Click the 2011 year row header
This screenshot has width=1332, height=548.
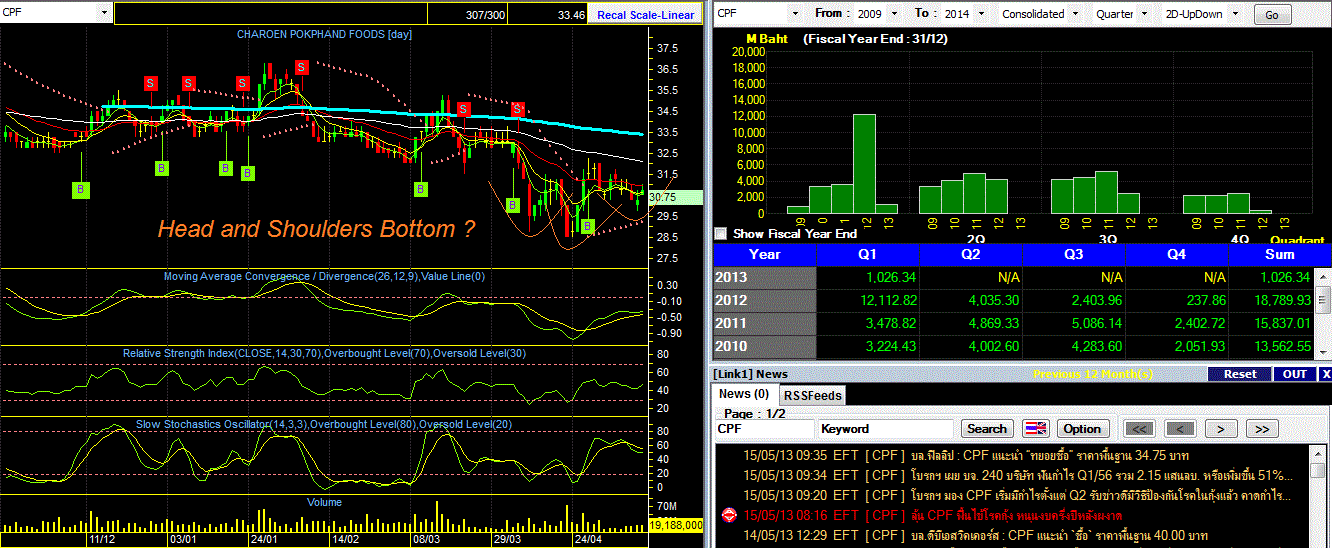pyautogui.click(x=765, y=323)
